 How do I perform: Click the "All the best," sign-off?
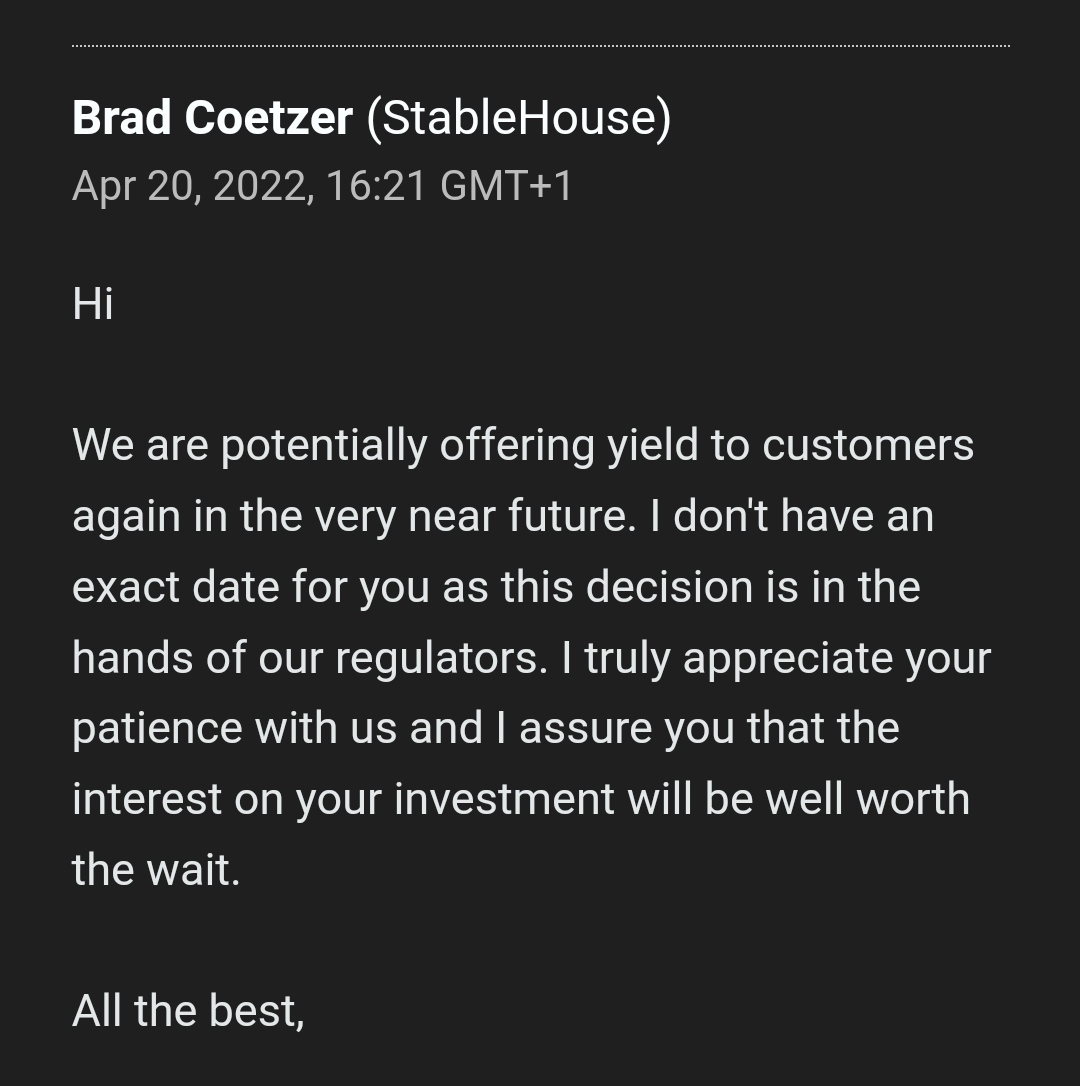click(x=188, y=1011)
